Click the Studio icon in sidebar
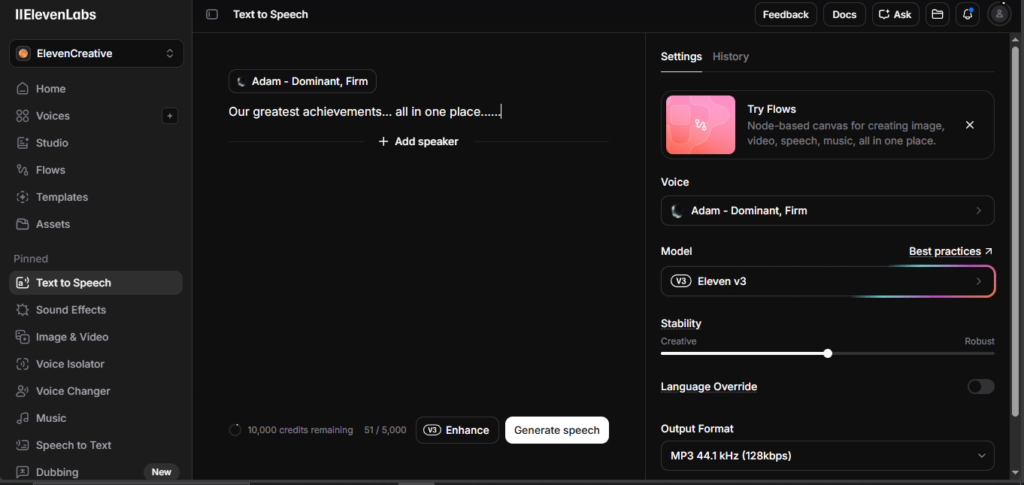The image size is (1024, 485). pyautogui.click(x=23, y=143)
